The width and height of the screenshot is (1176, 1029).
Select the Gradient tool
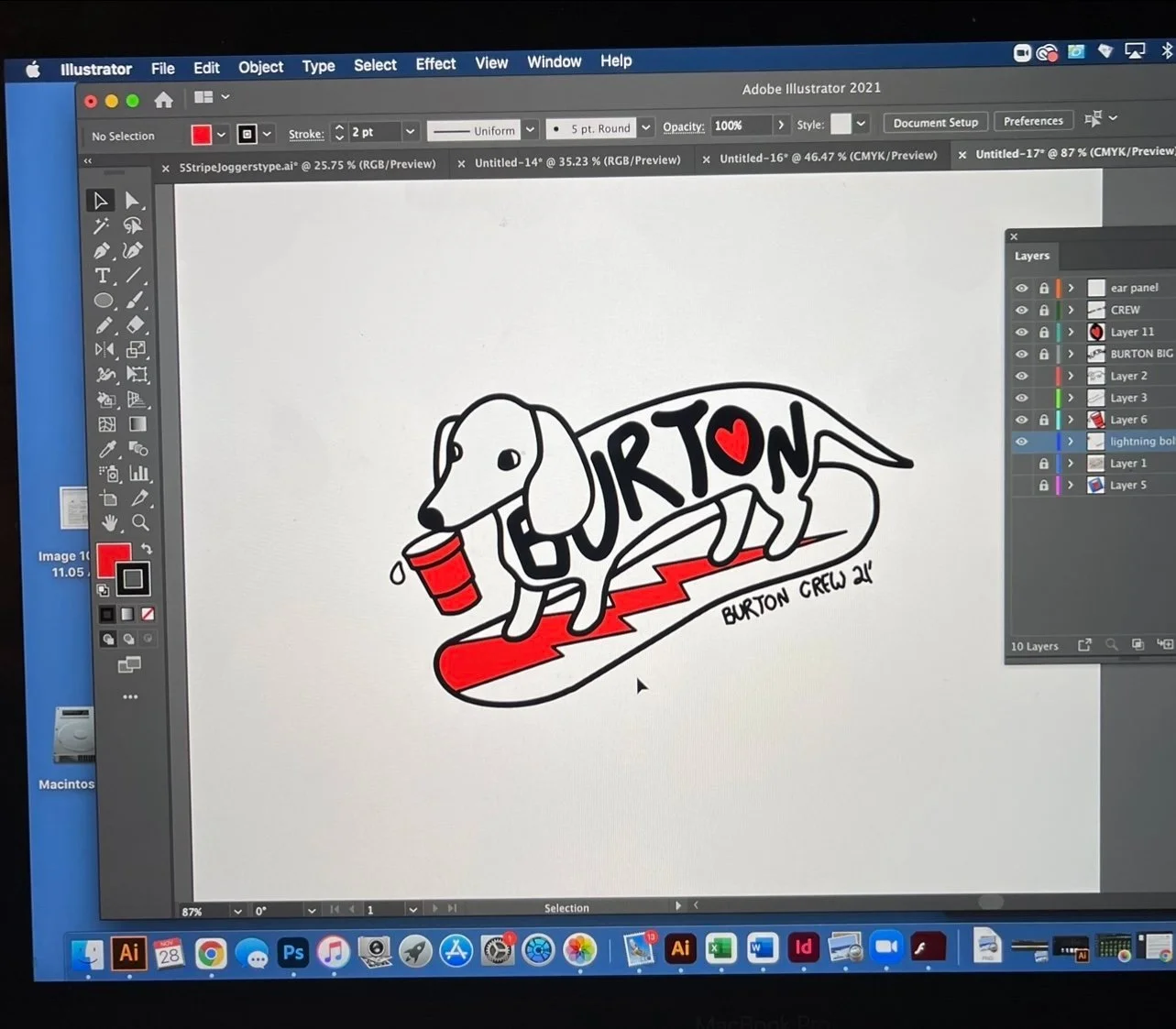[x=137, y=424]
